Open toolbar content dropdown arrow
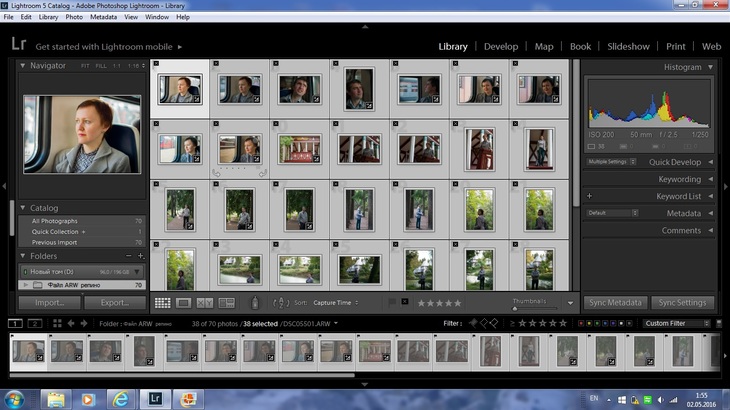Viewport: 730px width, 410px height. tap(570, 303)
